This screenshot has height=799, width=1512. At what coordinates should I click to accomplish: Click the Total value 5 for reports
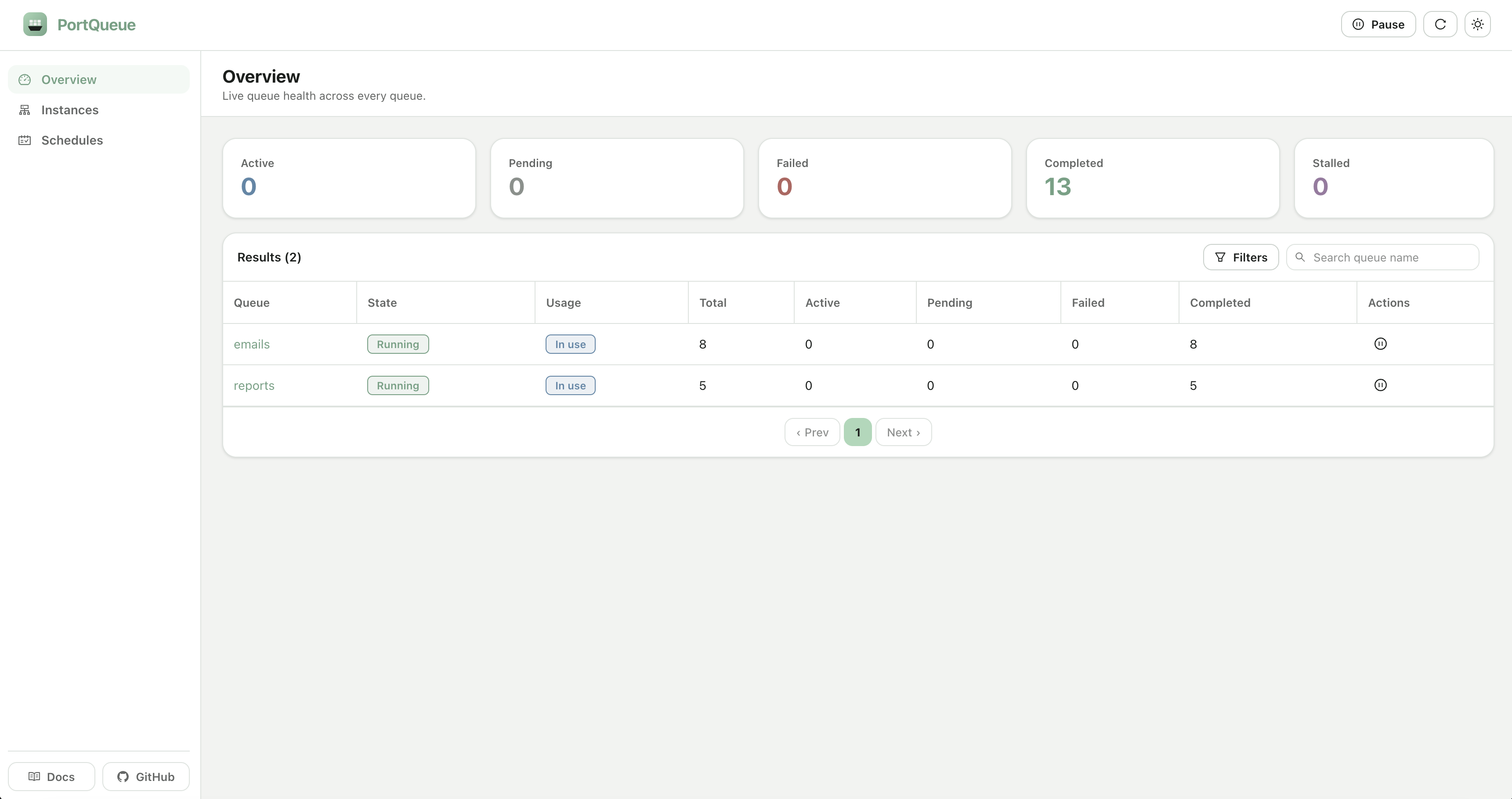point(702,386)
